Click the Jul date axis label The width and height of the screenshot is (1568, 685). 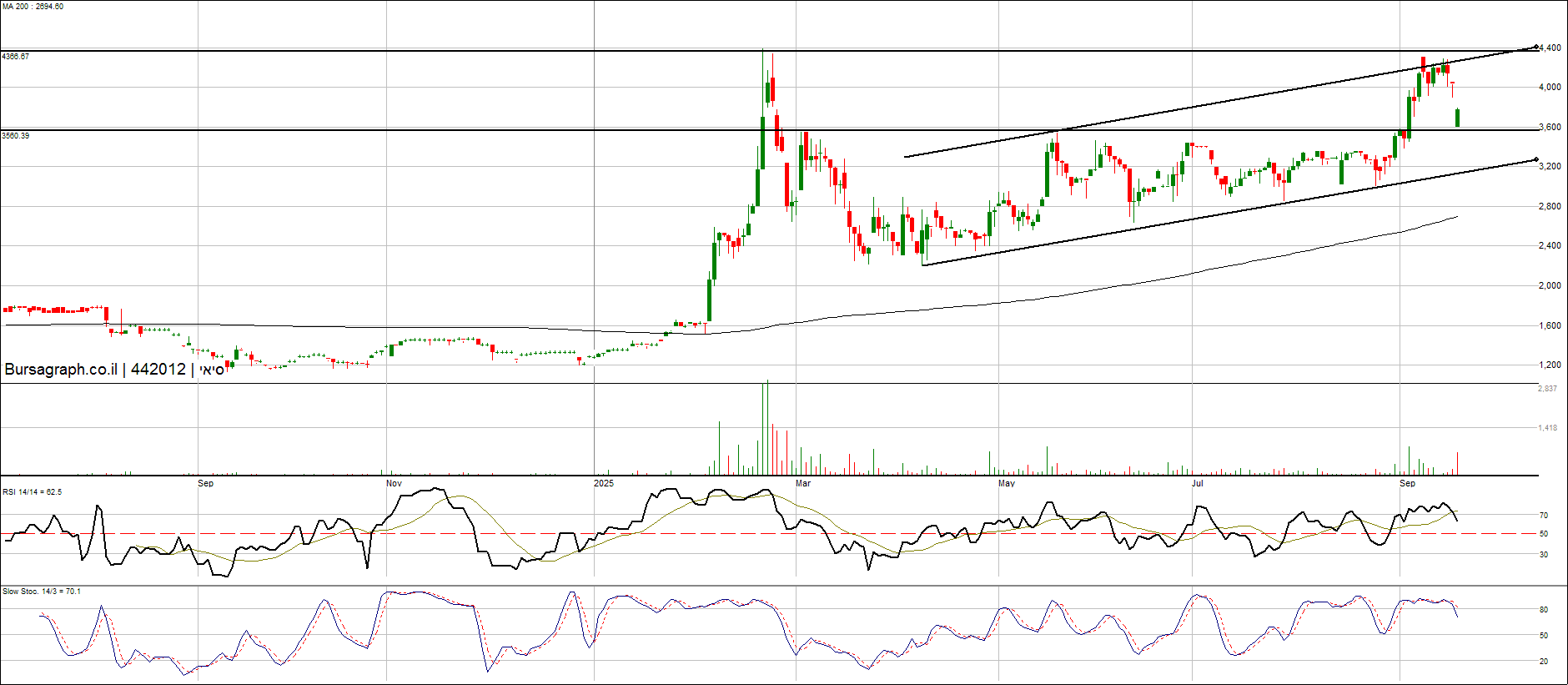pyautogui.click(x=1198, y=484)
